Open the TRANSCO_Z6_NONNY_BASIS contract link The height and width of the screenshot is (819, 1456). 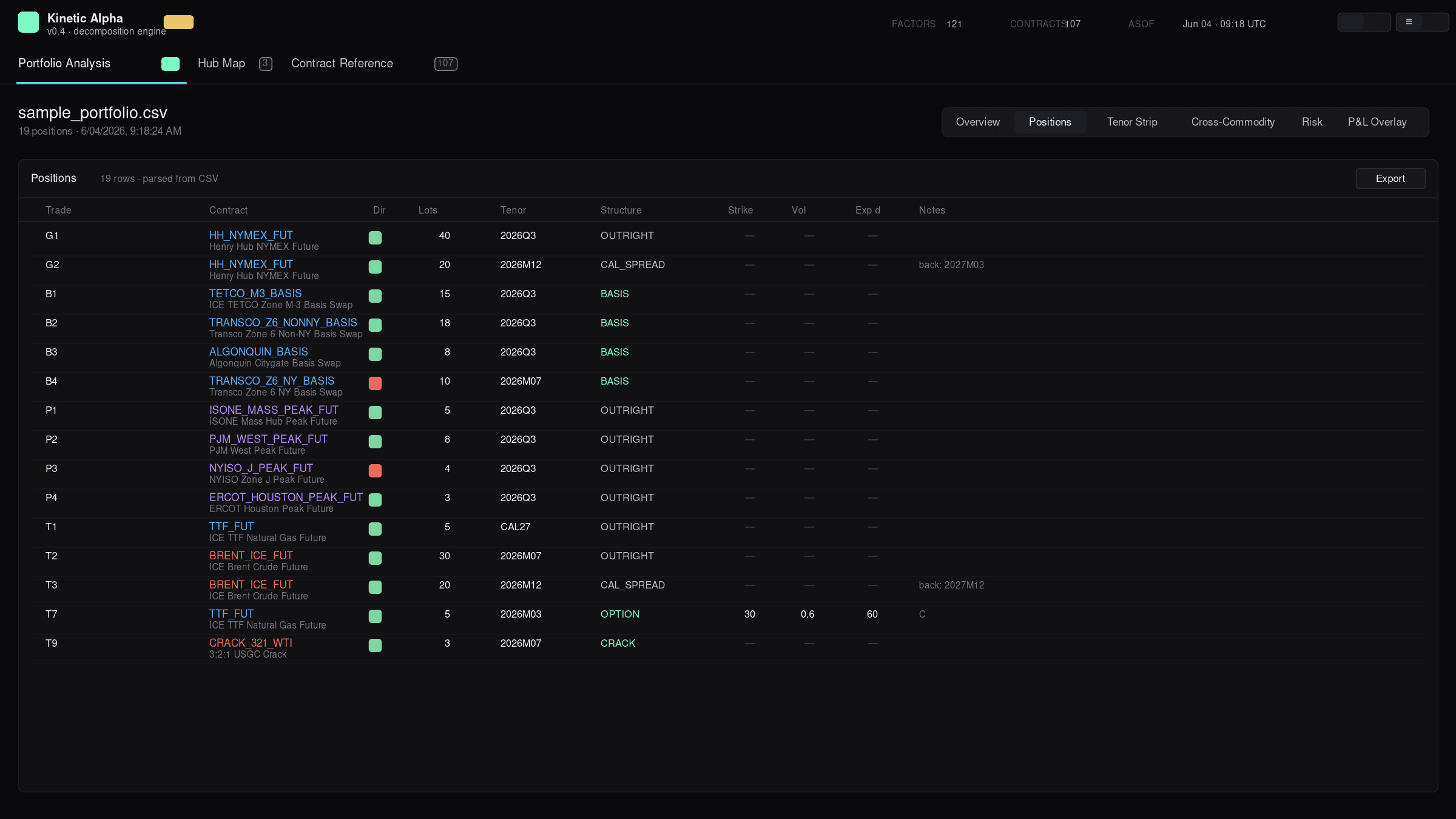click(x=283, y=323)
